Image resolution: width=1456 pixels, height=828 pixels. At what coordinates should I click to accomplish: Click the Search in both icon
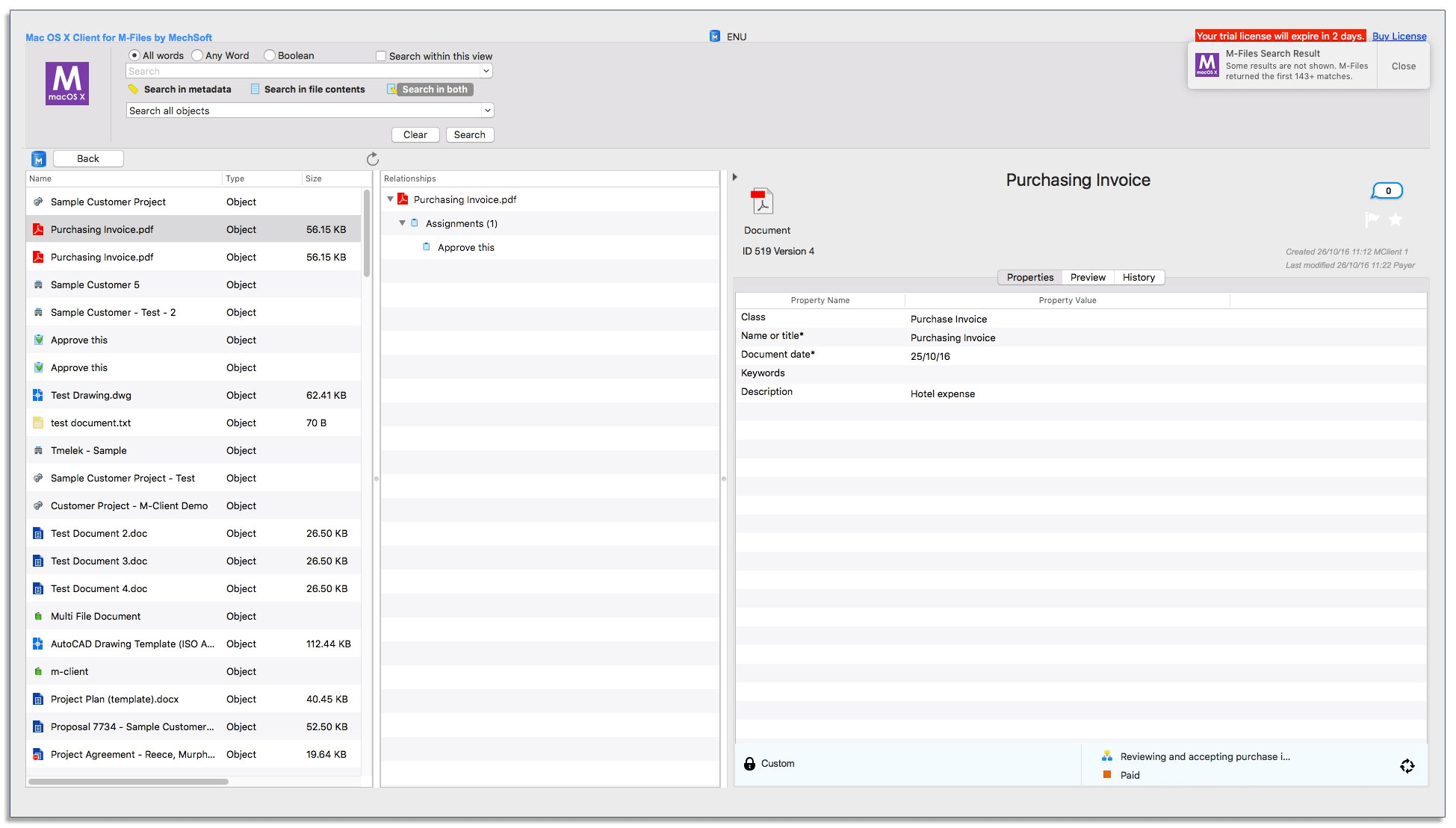pos(391,90)
